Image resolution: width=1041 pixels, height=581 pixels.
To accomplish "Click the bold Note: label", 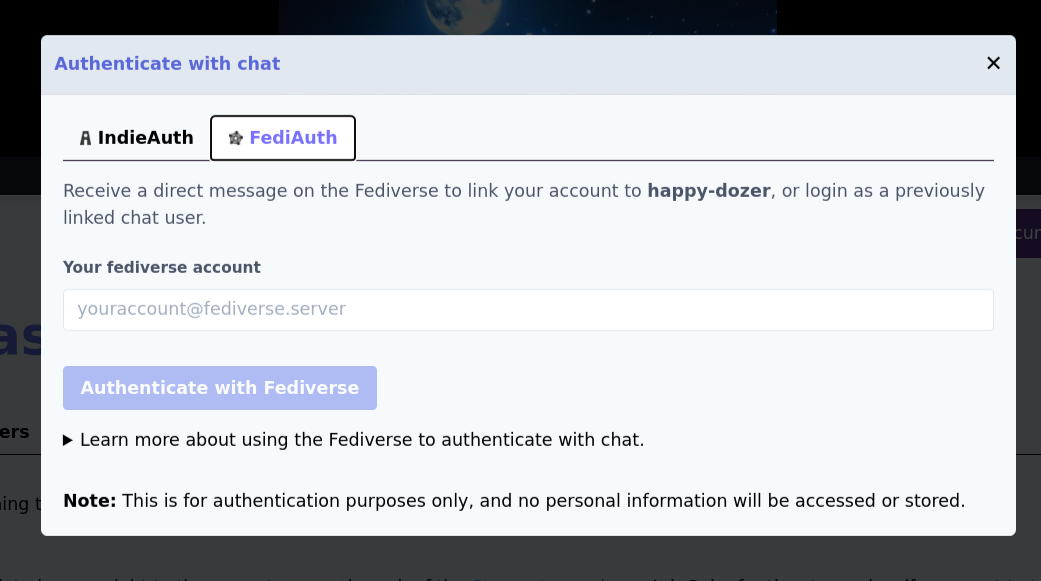I will click(x=89, y=501).
